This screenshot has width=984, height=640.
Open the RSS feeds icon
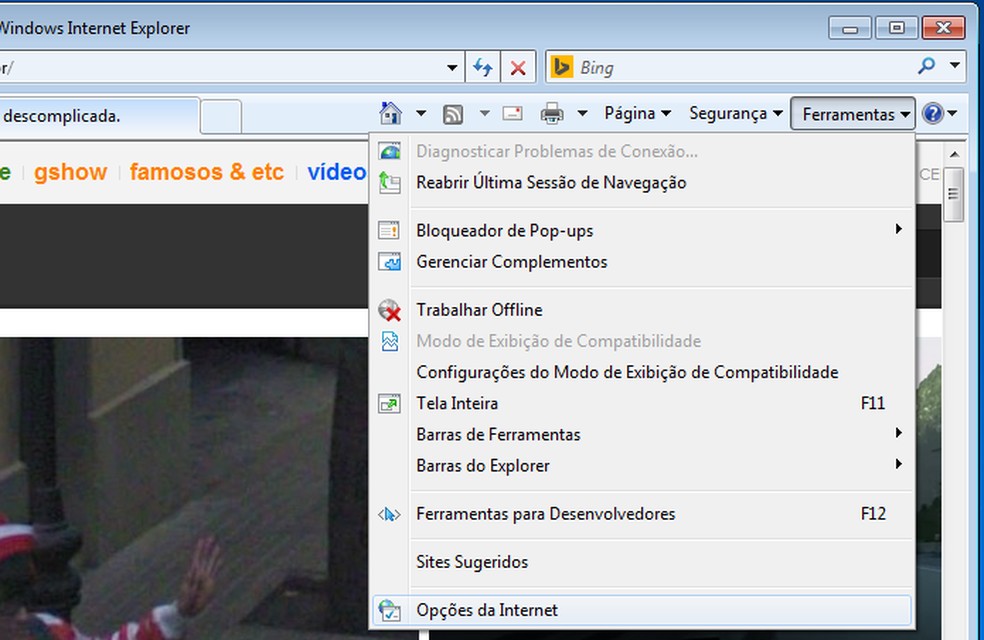[x=453, y=113]
